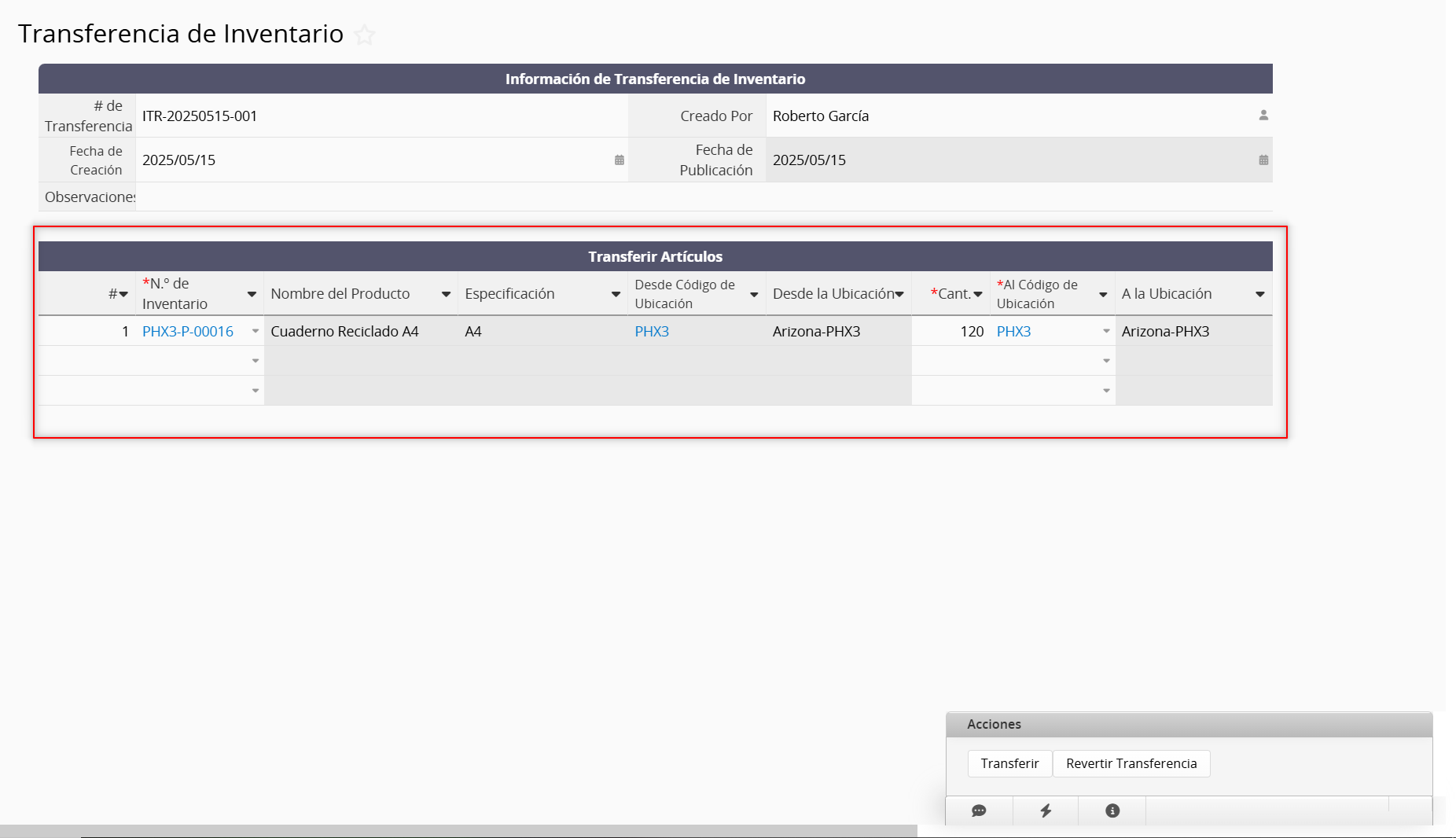Viewport: 1456px width, 838px height.
Task: Open the calendar icon for Fecha de Creación
Action: [x=620, y=160]
